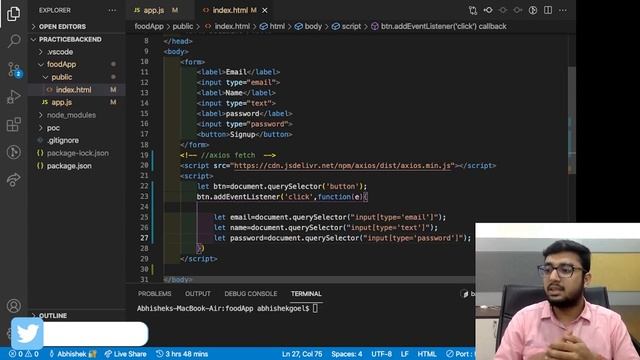Screen dimensions: 640x360
Task: Select the Terminal panel tab
Action: tap(306, 293)
